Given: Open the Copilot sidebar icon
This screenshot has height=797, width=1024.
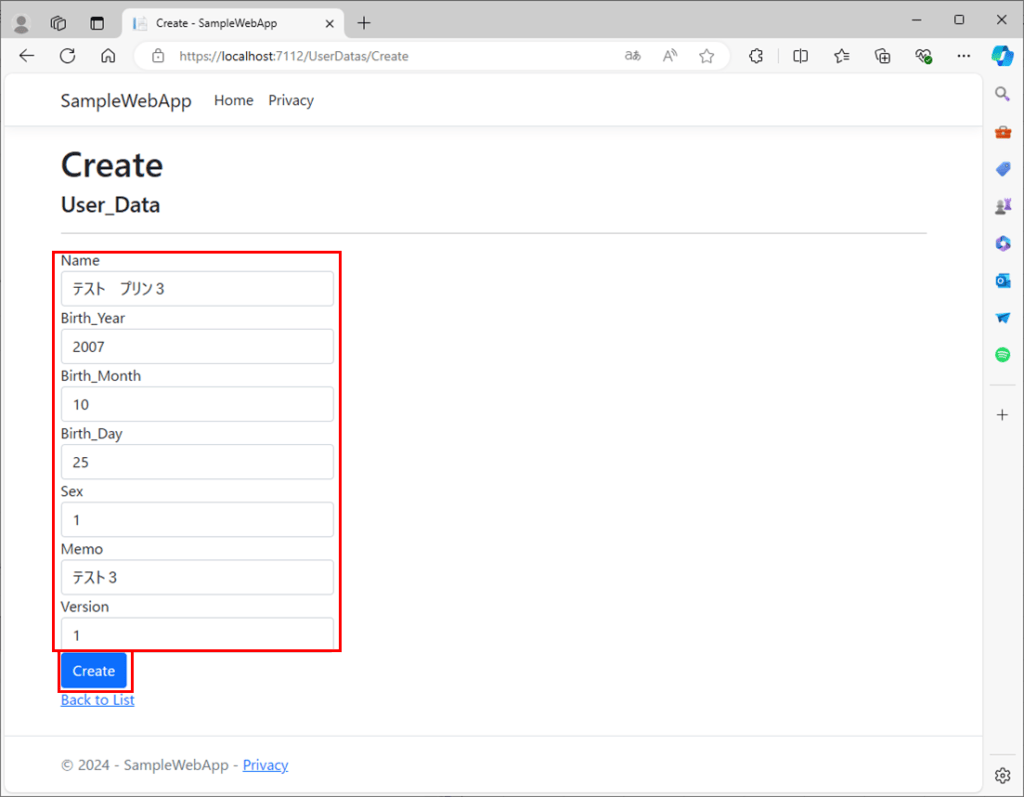Looking at the screenshot, I should coord(1003,56).
